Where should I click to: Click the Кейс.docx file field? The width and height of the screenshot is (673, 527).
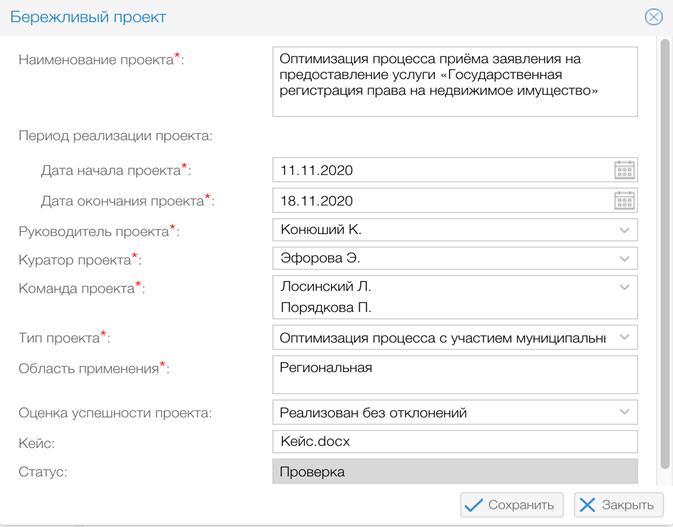[454, 441]
